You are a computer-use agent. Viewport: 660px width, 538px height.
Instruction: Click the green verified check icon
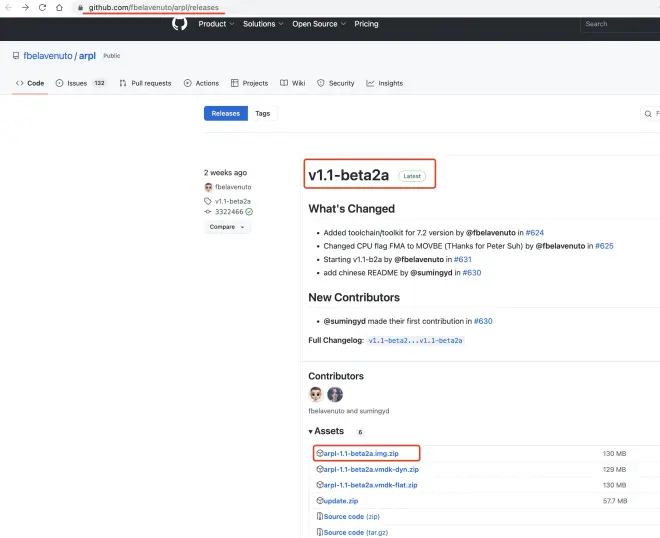point(249,212)
